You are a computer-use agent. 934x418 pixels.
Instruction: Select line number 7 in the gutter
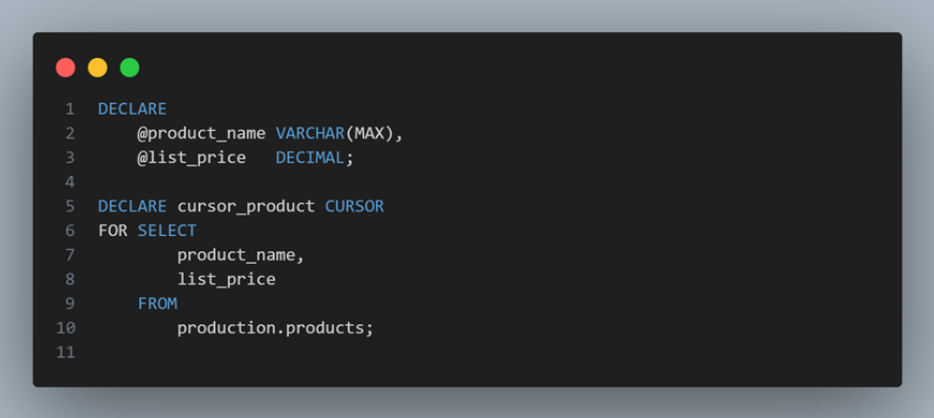[x=70, y=255]
